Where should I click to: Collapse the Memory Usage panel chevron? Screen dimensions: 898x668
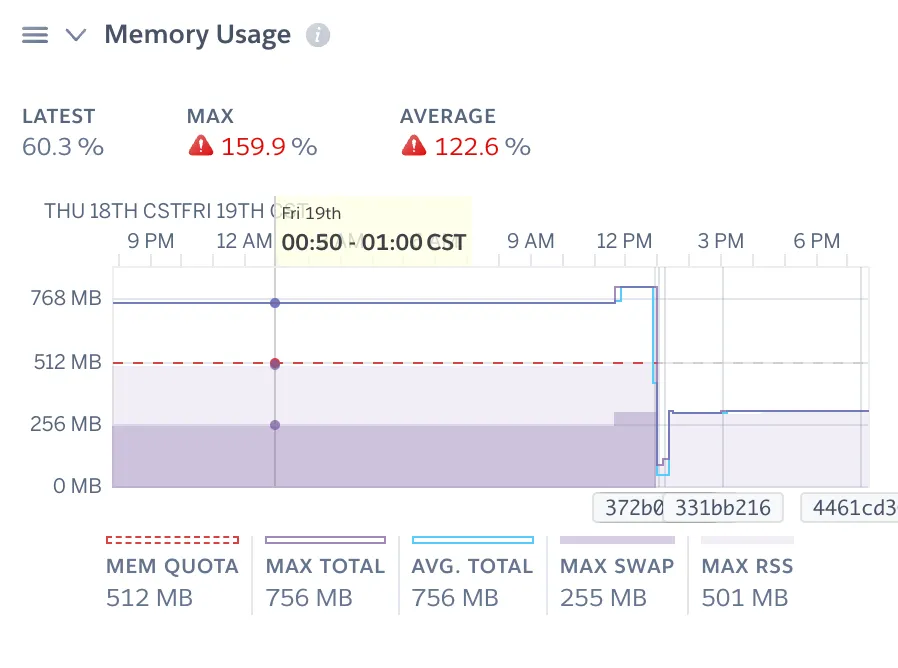pyautogui.click(x=76, y=35)
